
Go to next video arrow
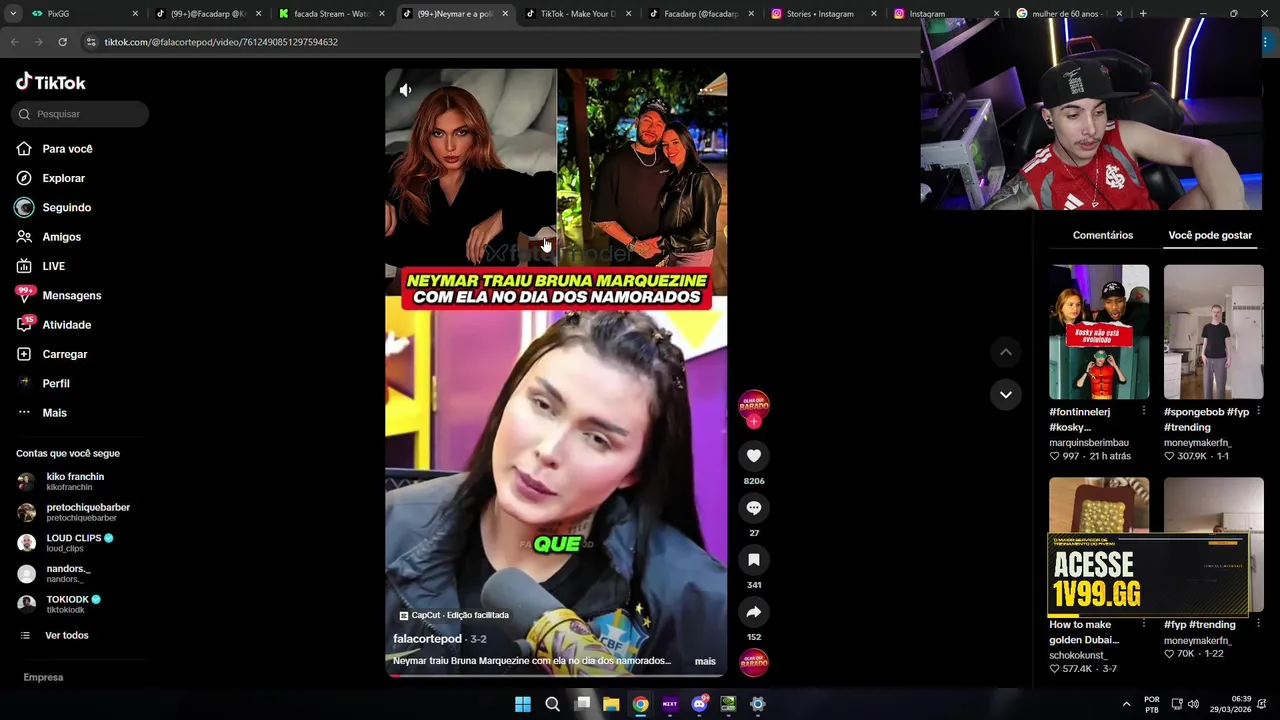[x=1006, y=394]
